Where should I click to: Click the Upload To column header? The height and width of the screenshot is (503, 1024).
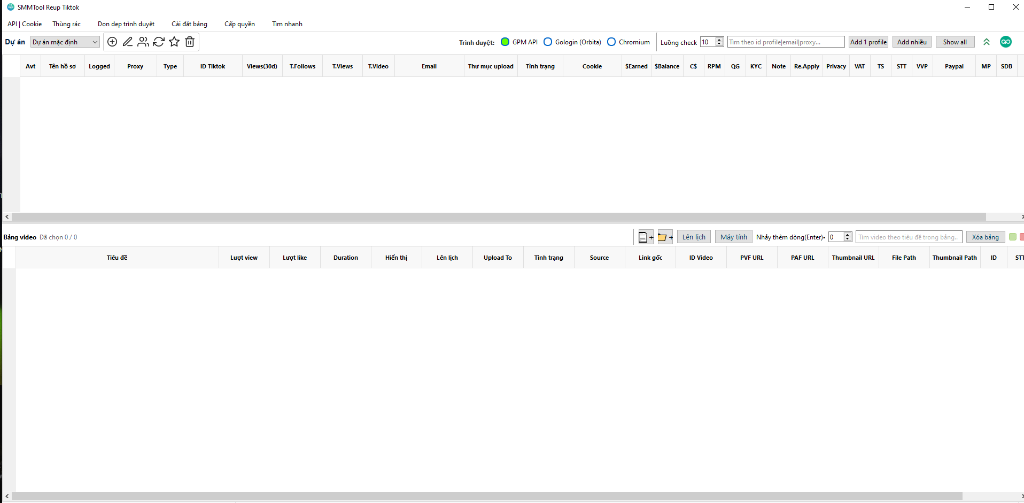(x=498, y=257)
